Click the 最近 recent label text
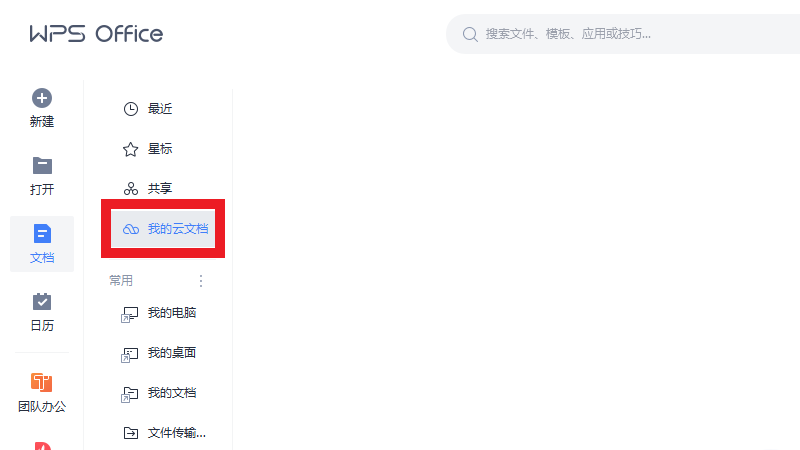This screenshot has height=450, width=800. click(160, 109)
